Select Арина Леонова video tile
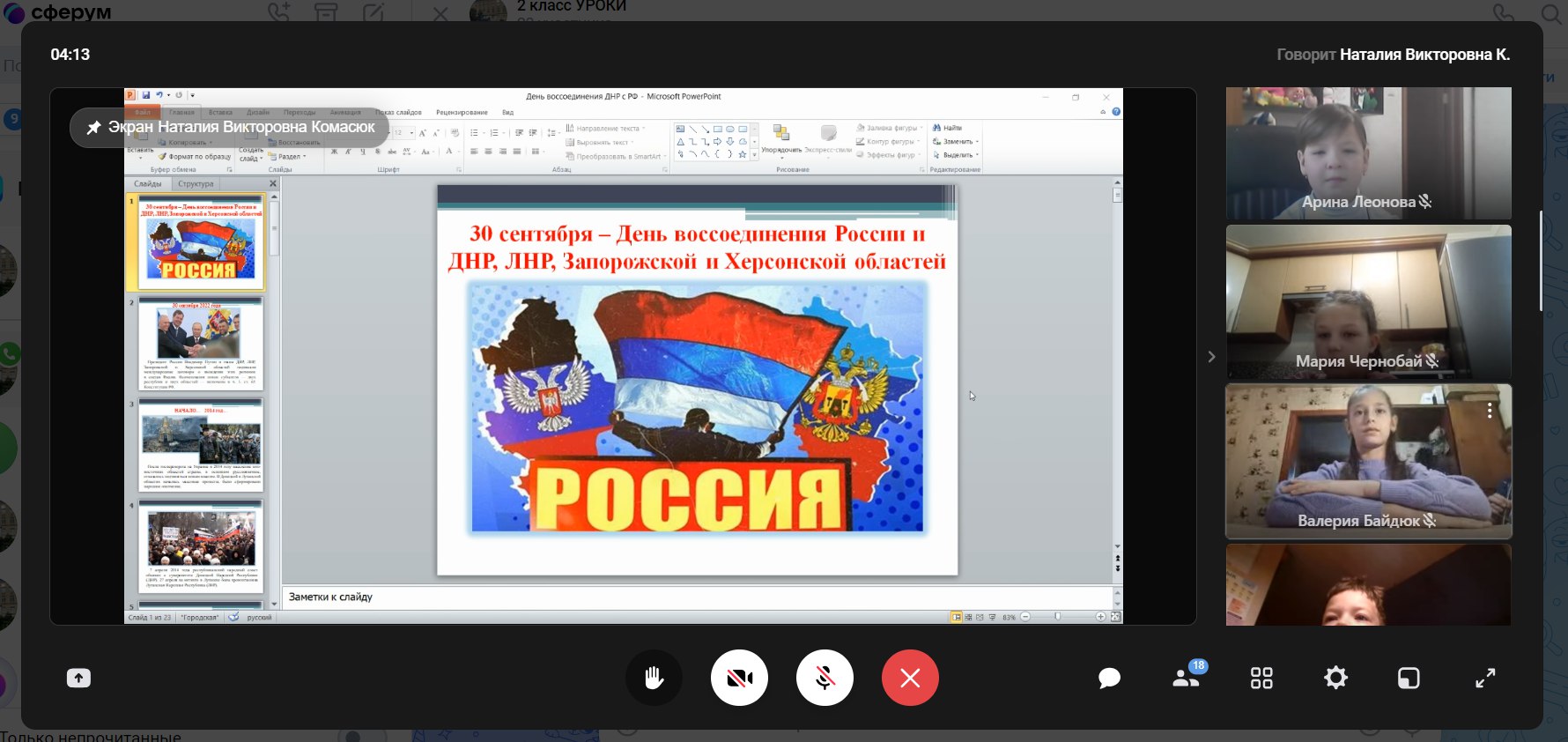Screen dimensions: 1568x742 1368,152
